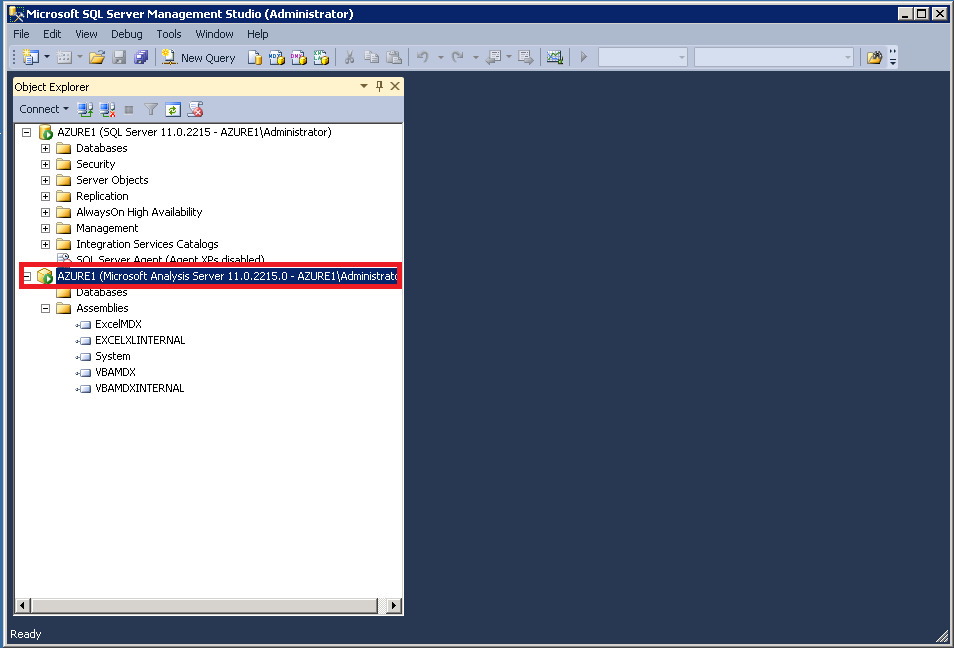This screenshot has height=648, width=954.
Task: Open the wide empty toolbar combo box
Action: point(773,57)
